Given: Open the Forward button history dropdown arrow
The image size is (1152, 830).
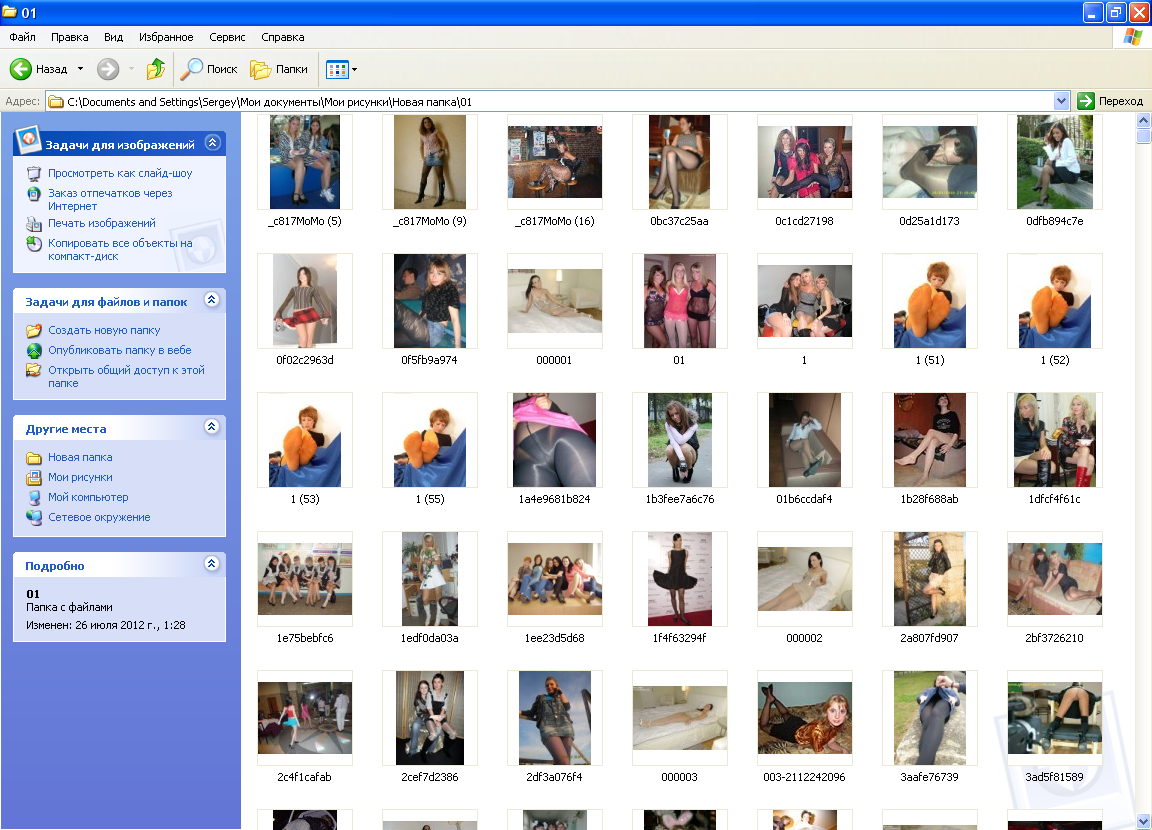Looking at the screenshot, I should [132, 69].
